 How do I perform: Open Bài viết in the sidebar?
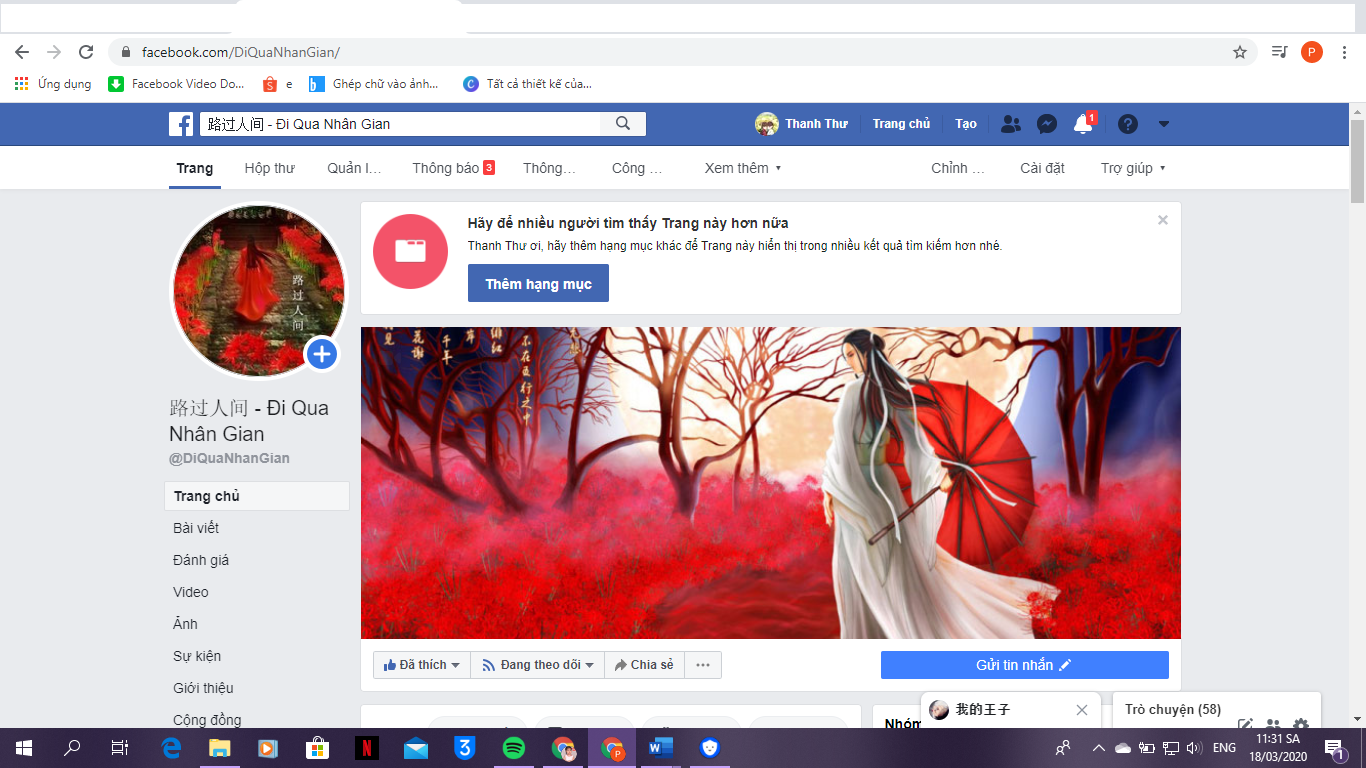pyautogui.click(x=196, y=528)
